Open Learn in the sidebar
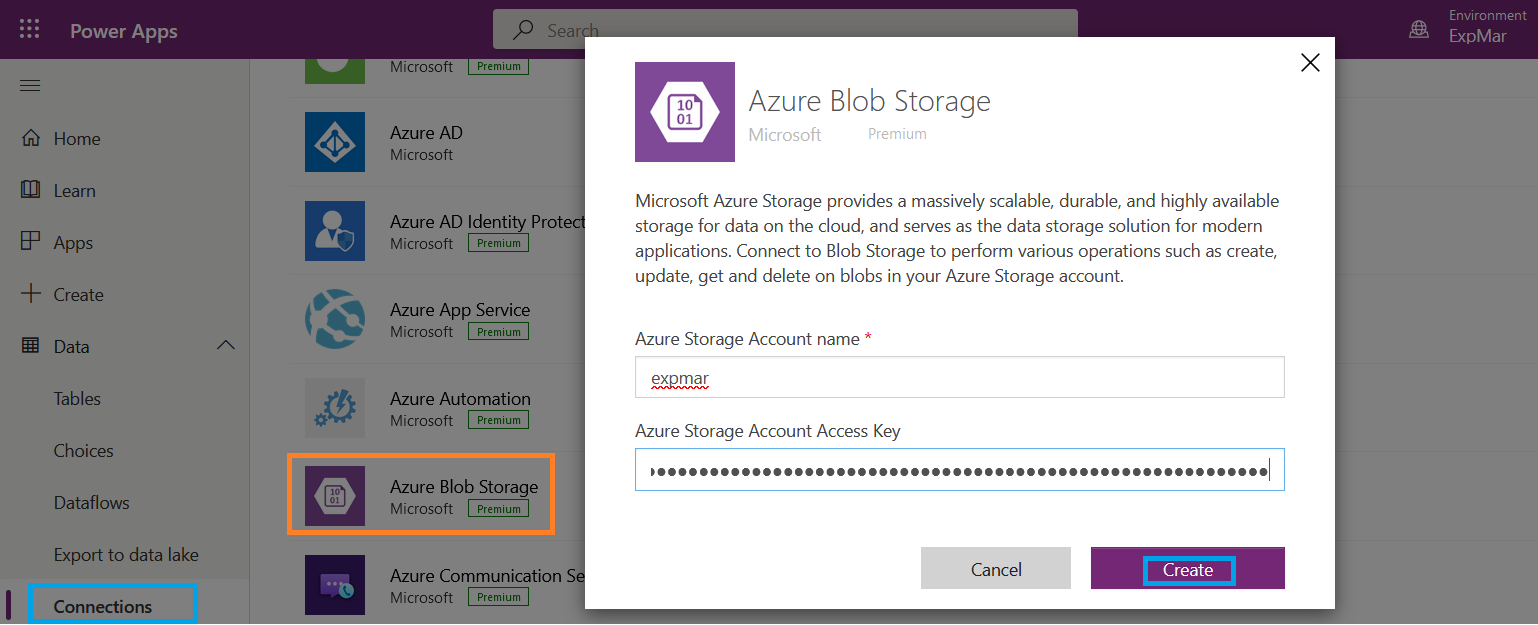Image resolution: width=1538 pixels, height=625 pixels. coord(75,191)
